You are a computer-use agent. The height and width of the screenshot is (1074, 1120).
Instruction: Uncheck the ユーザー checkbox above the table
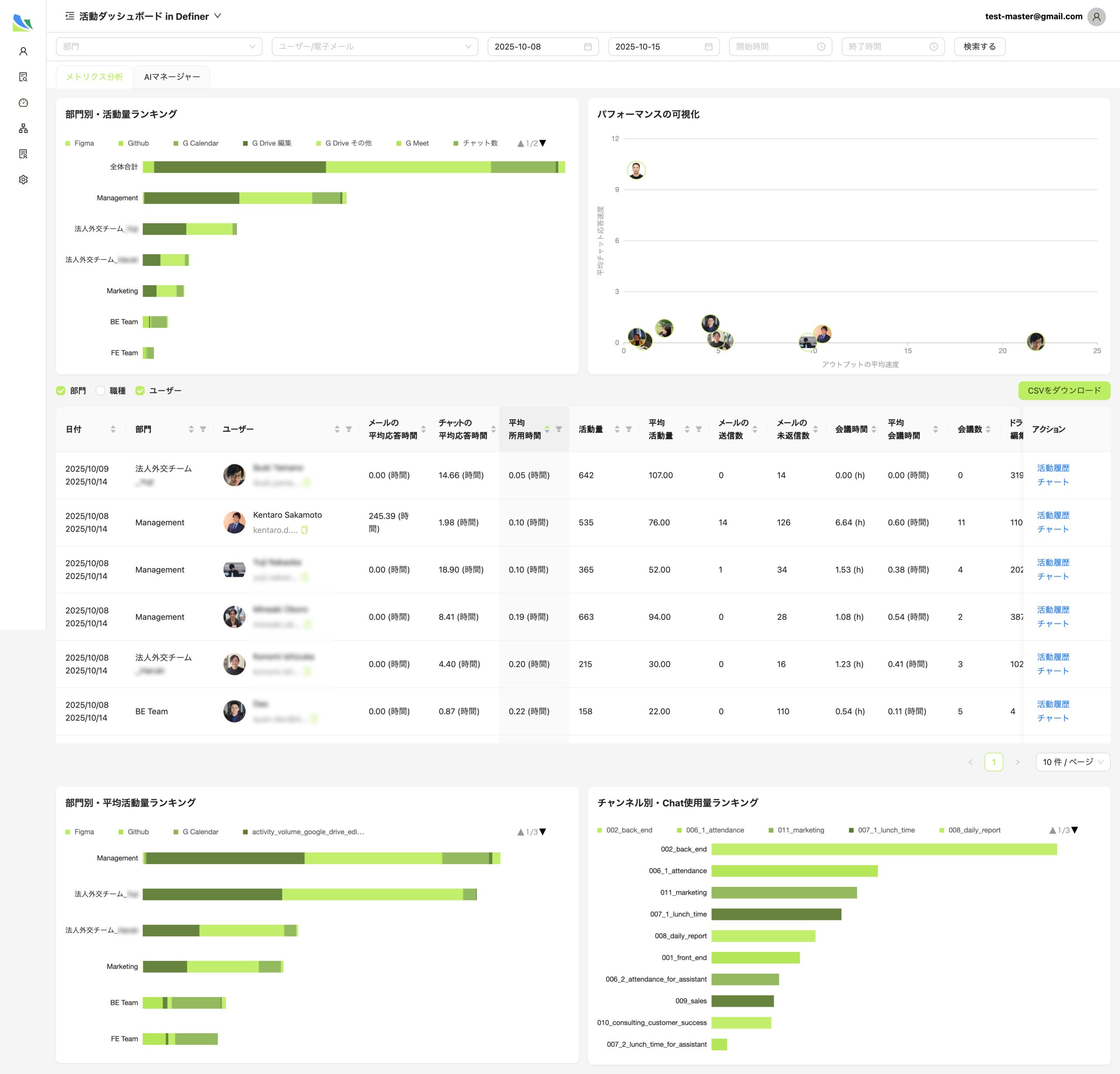(x=140, y=390)
